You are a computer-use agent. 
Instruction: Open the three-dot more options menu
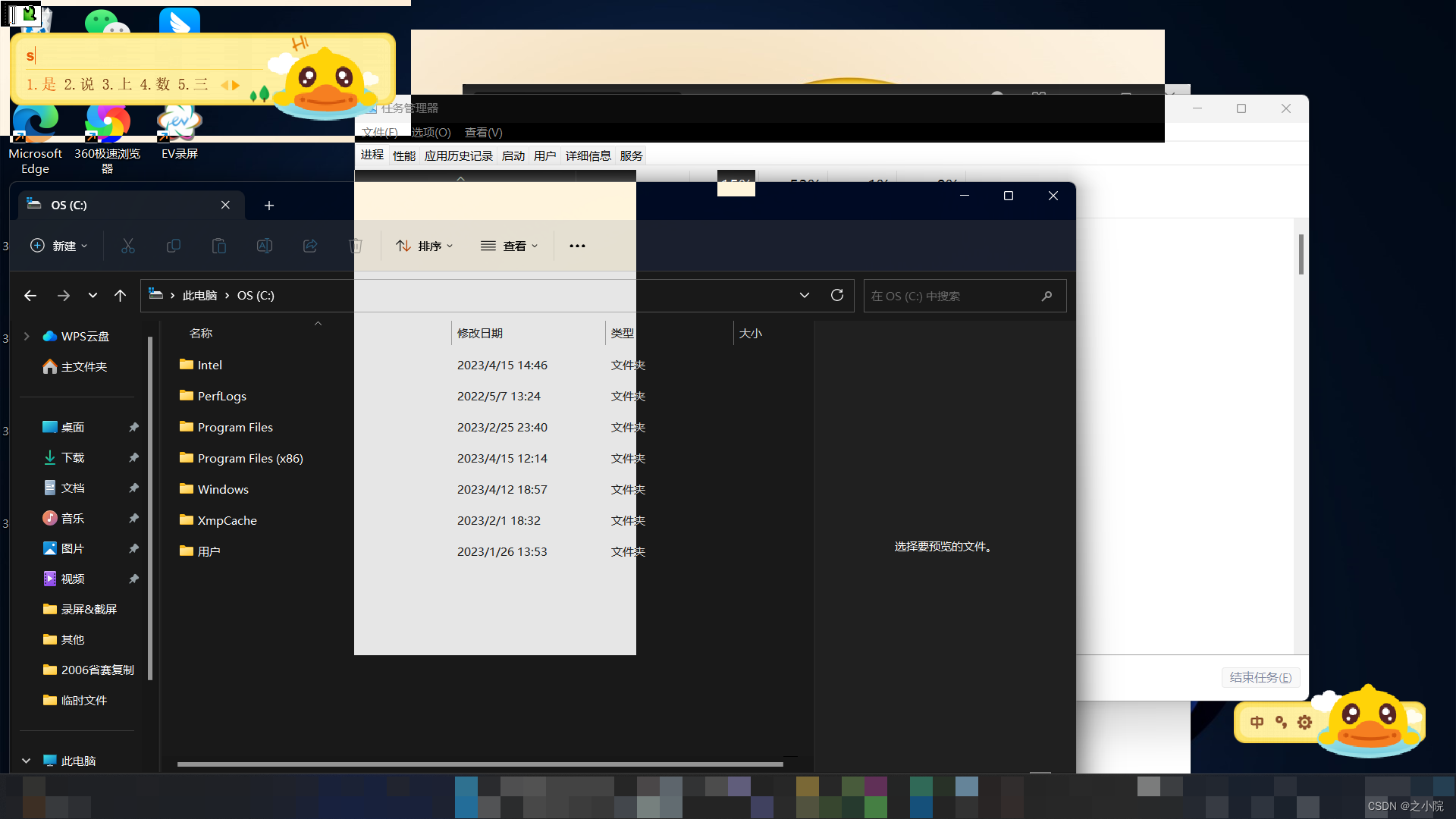577,246
